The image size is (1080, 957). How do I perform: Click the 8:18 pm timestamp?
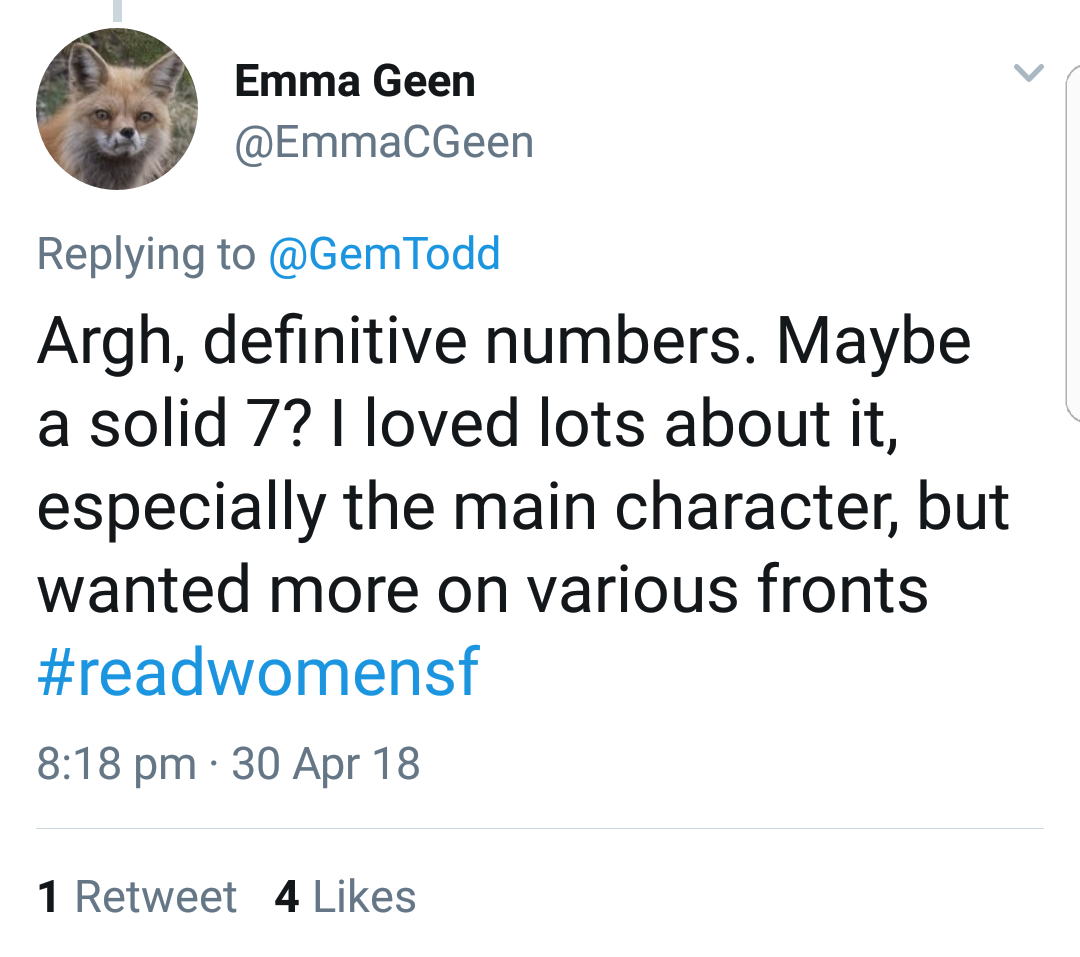click(116, 764)
